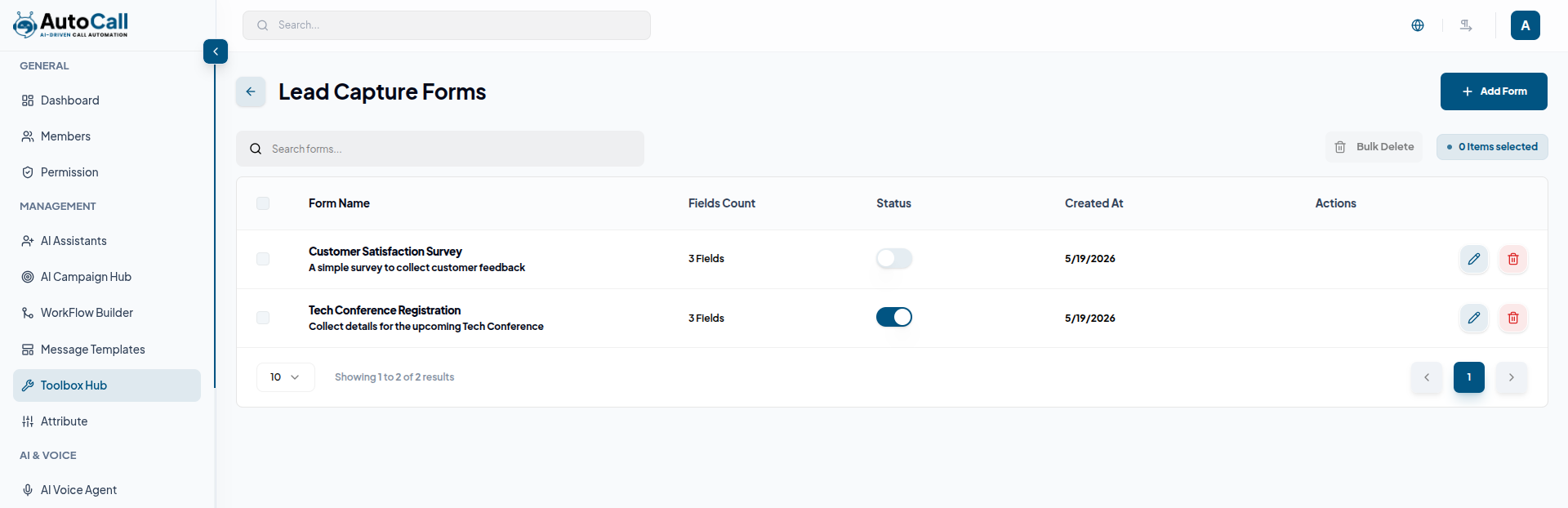Go to next page of results
This screenshot has height=508, width=1568.
(1512, 377)
